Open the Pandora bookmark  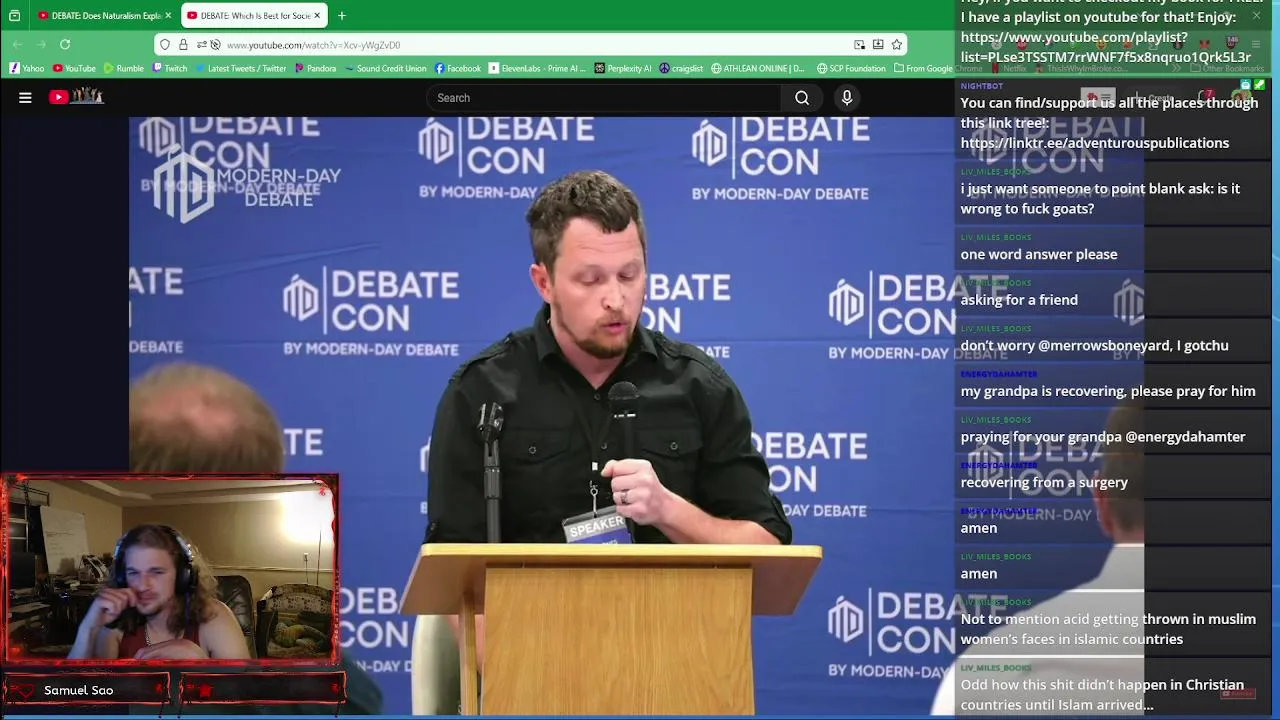[x=315, y=68]
